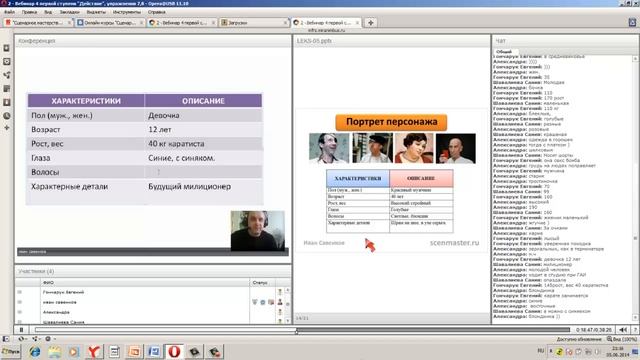Open the second Opera sidebar panel icon
Screen dimensions: 640x360
[x=7, y=62]
